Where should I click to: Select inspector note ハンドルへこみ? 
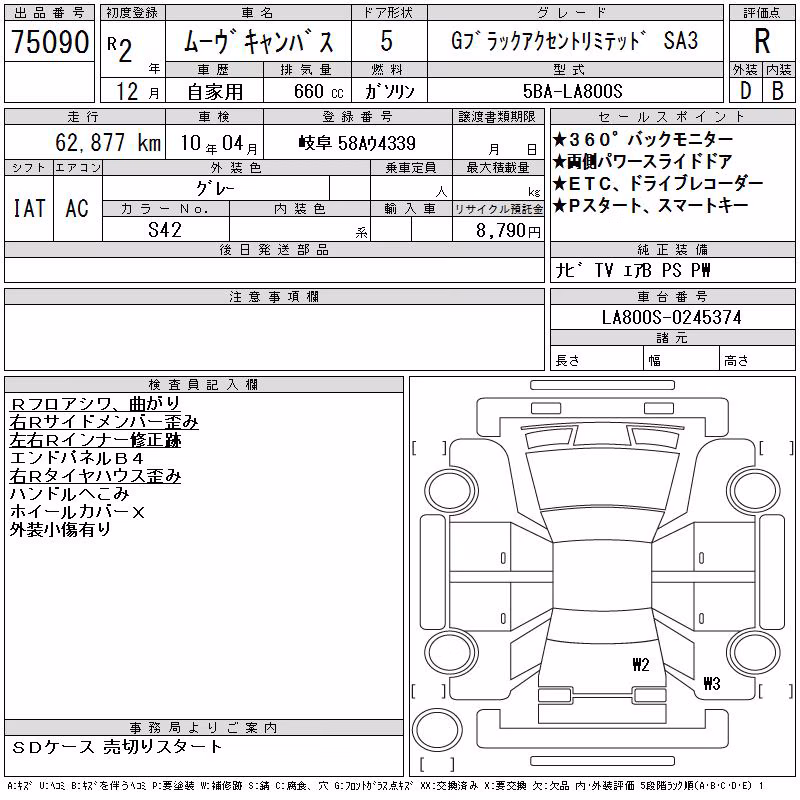69,493
